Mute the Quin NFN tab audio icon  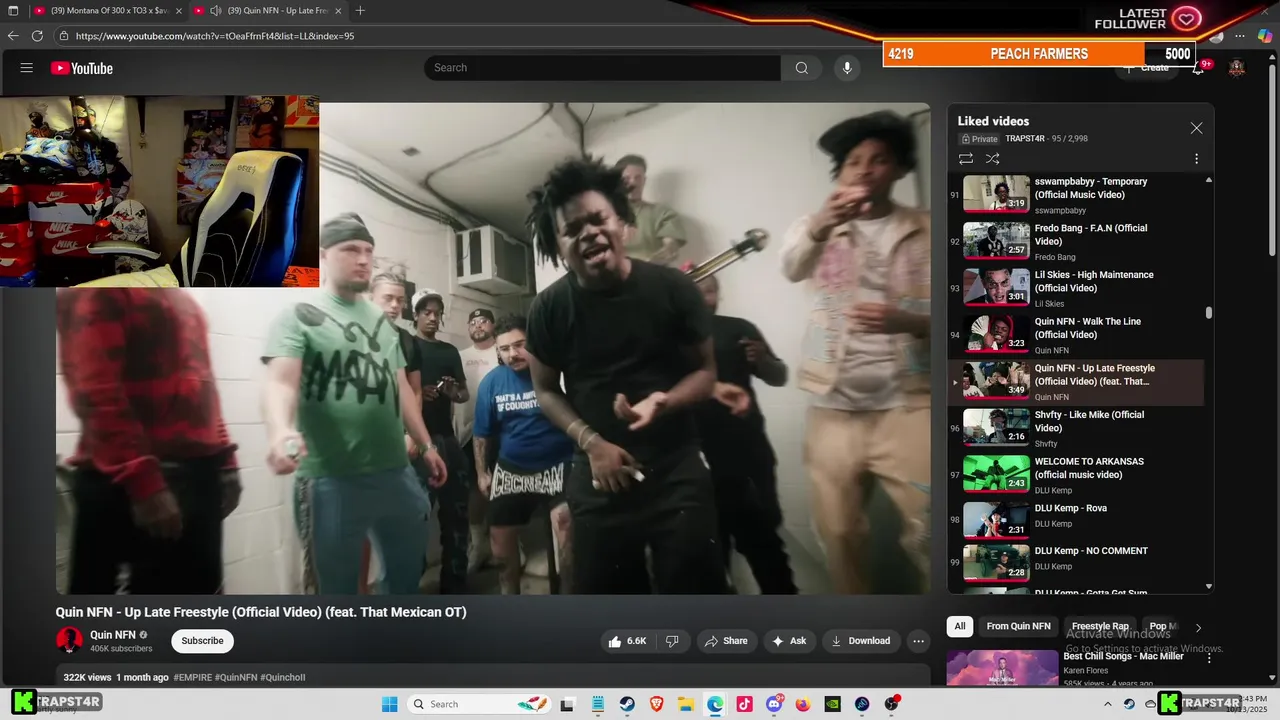[215, 11]
